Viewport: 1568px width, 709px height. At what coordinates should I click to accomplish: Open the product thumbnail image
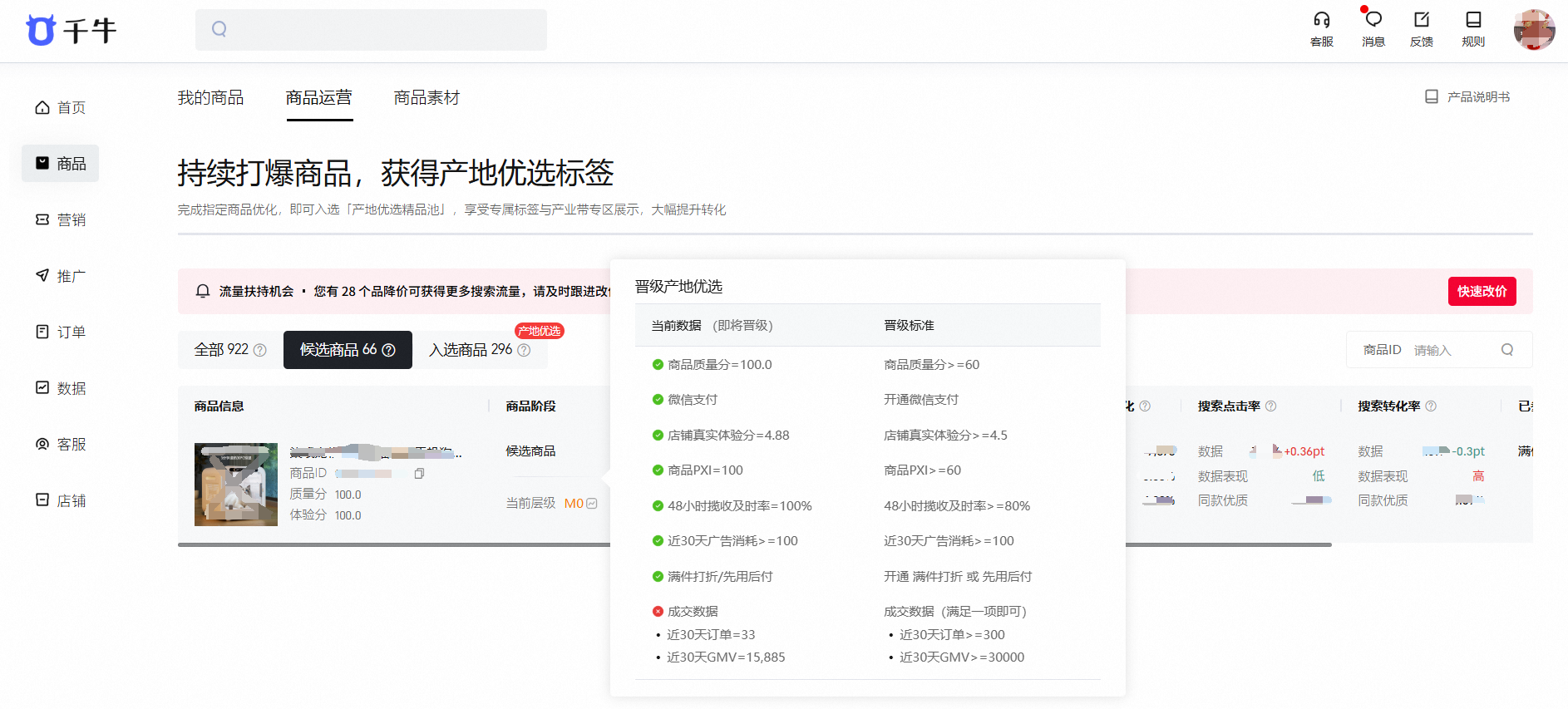point(236,485)
